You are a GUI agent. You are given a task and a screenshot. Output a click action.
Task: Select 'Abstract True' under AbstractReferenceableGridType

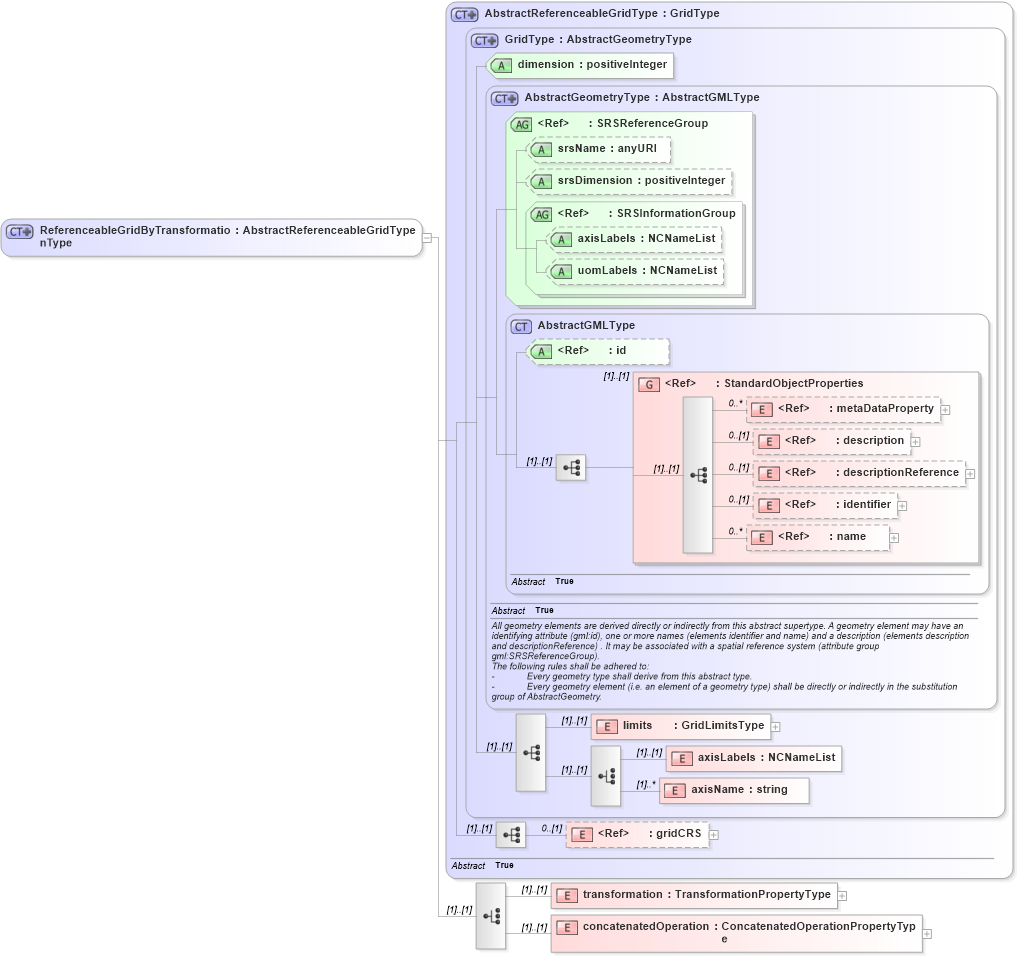click(482, 866)
